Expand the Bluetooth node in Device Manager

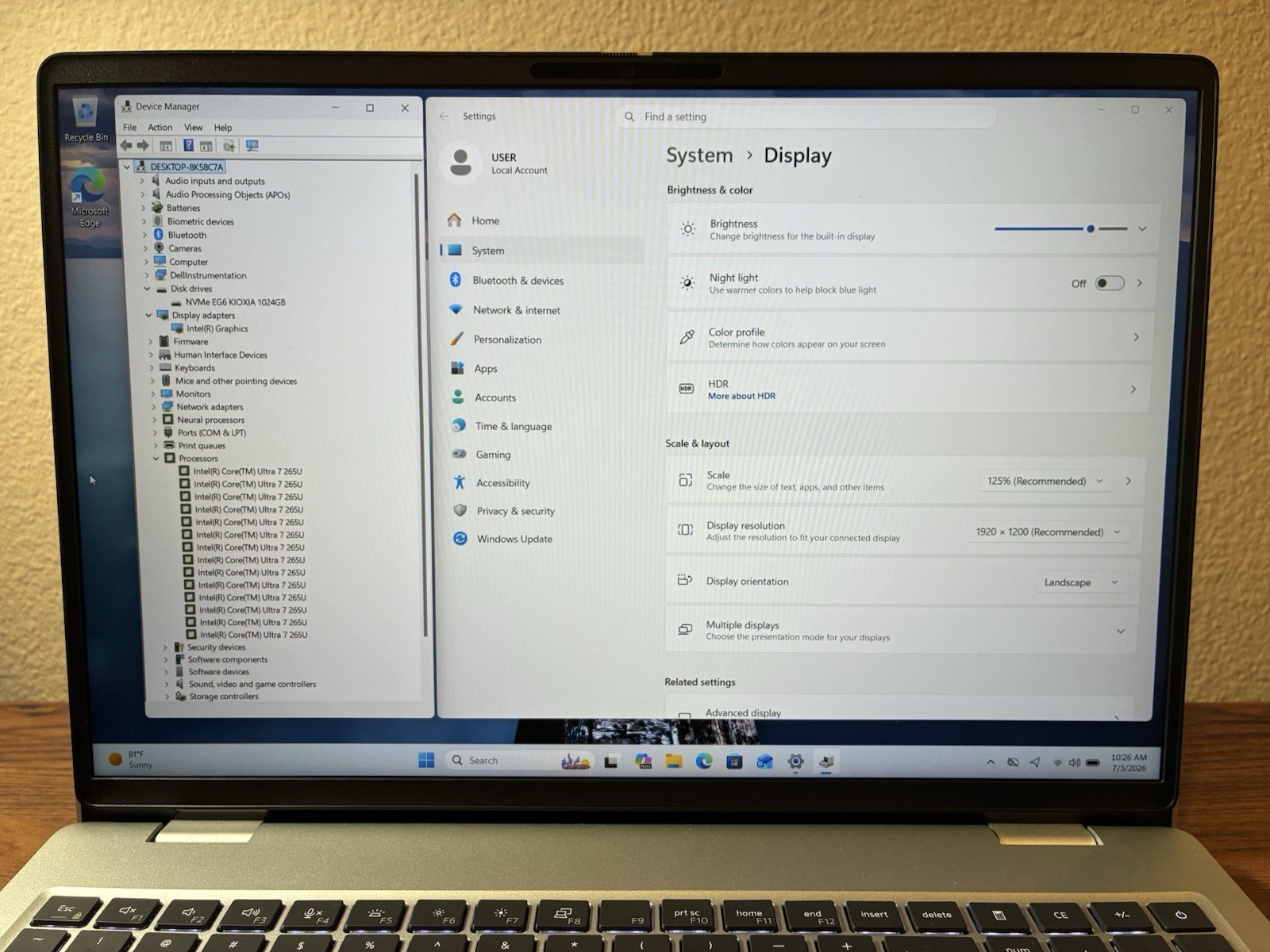click(144, 235)
